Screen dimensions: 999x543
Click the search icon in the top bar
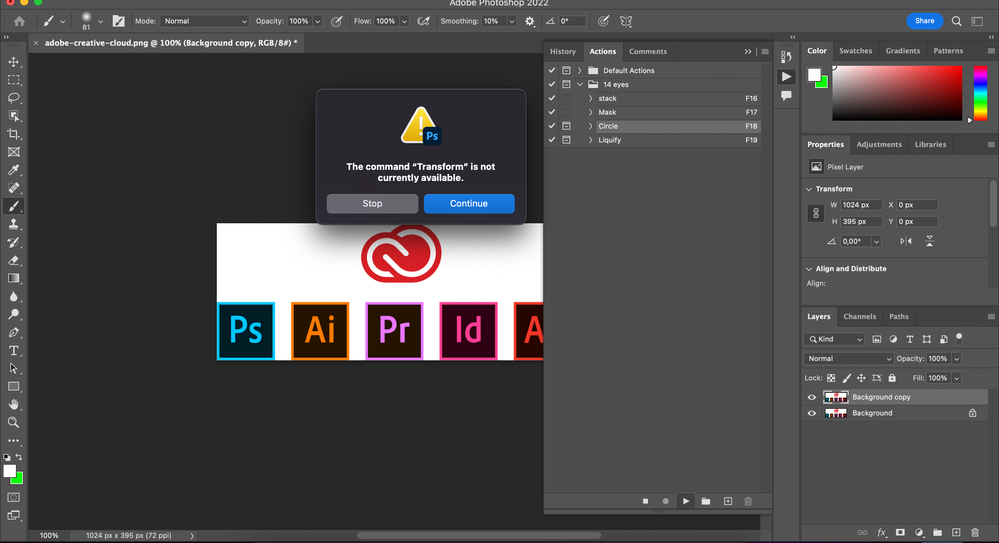(957, 21)
